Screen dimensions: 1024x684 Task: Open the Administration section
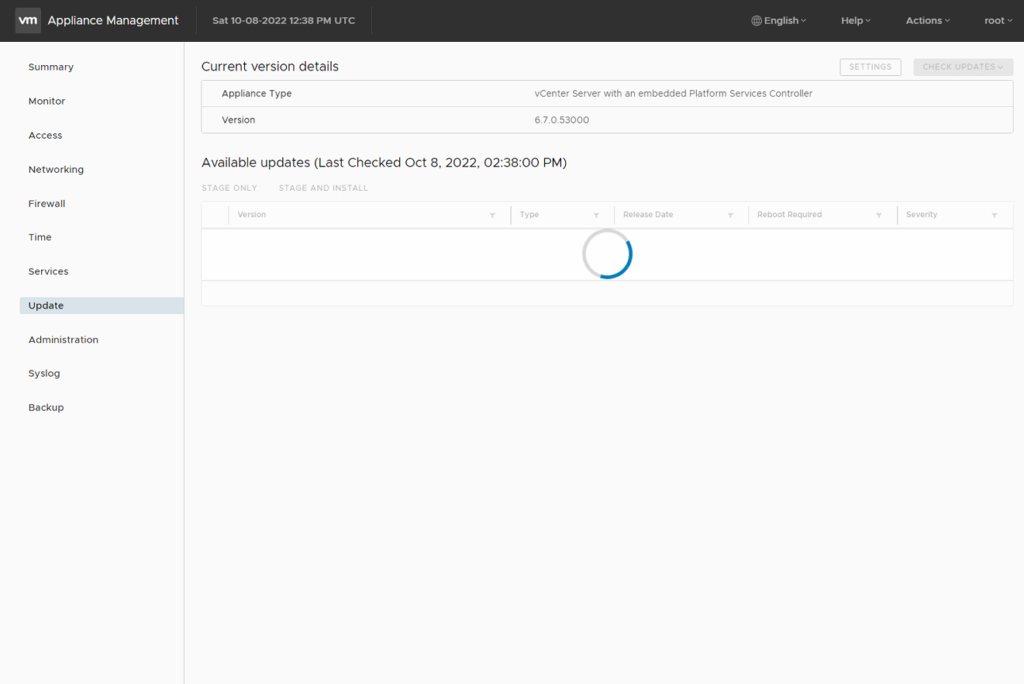pos(63,340)
